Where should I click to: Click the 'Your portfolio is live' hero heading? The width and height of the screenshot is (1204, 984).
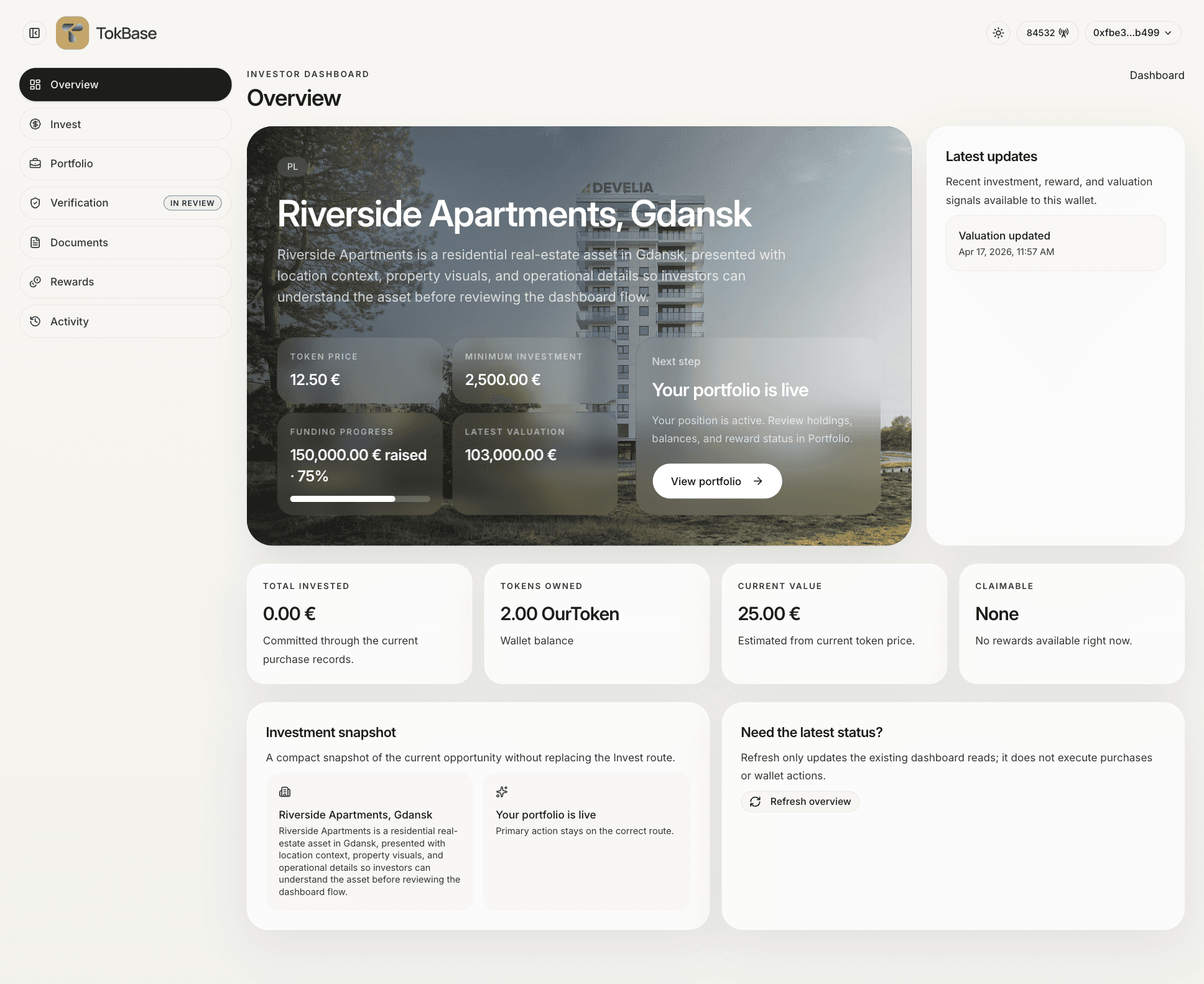730,390
